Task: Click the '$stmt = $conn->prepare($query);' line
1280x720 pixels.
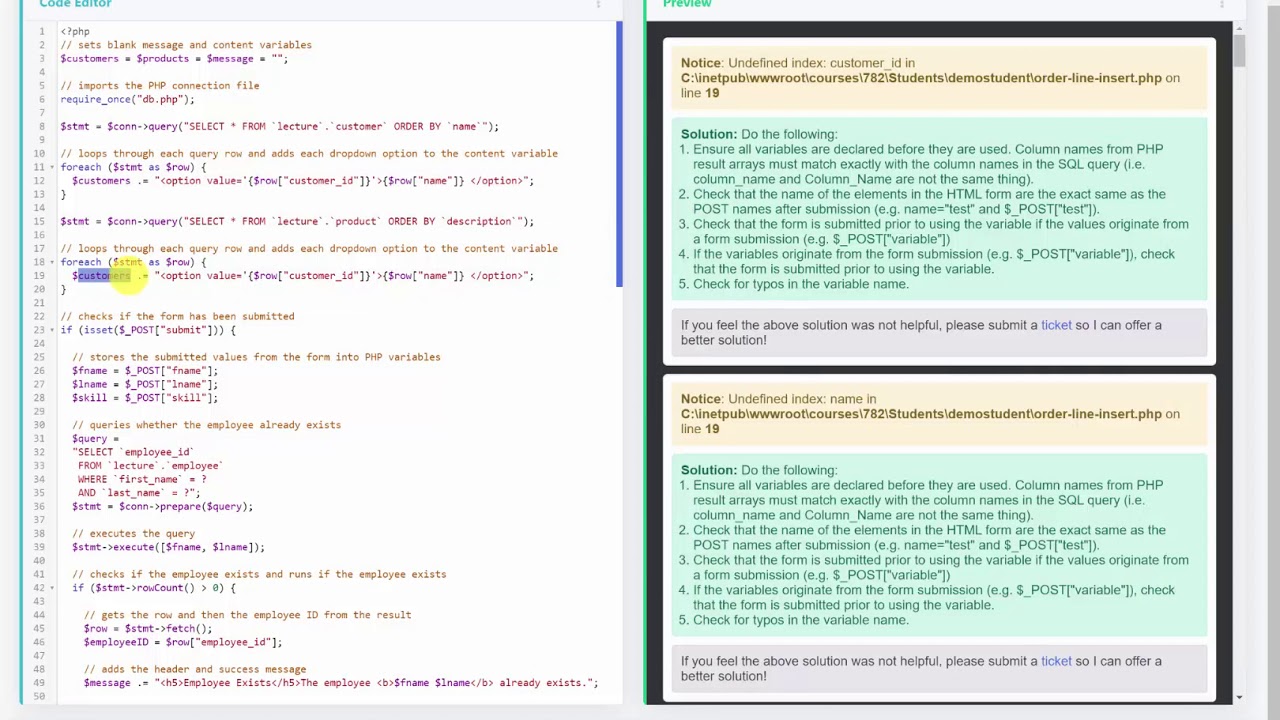Action: (x=162, y=507)
